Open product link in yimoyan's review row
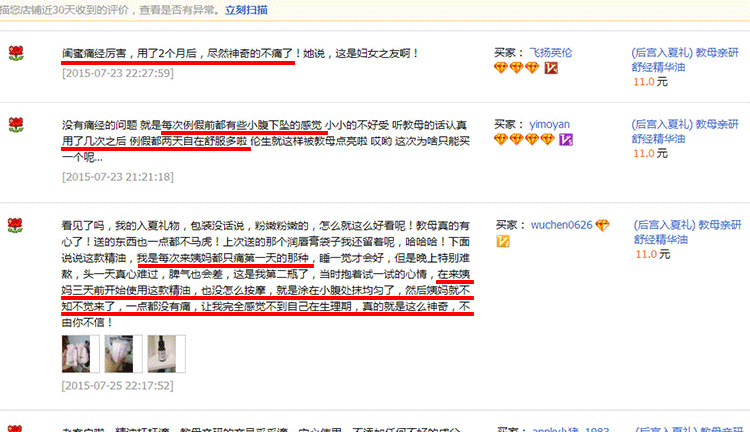 click(x=685, y=132)
